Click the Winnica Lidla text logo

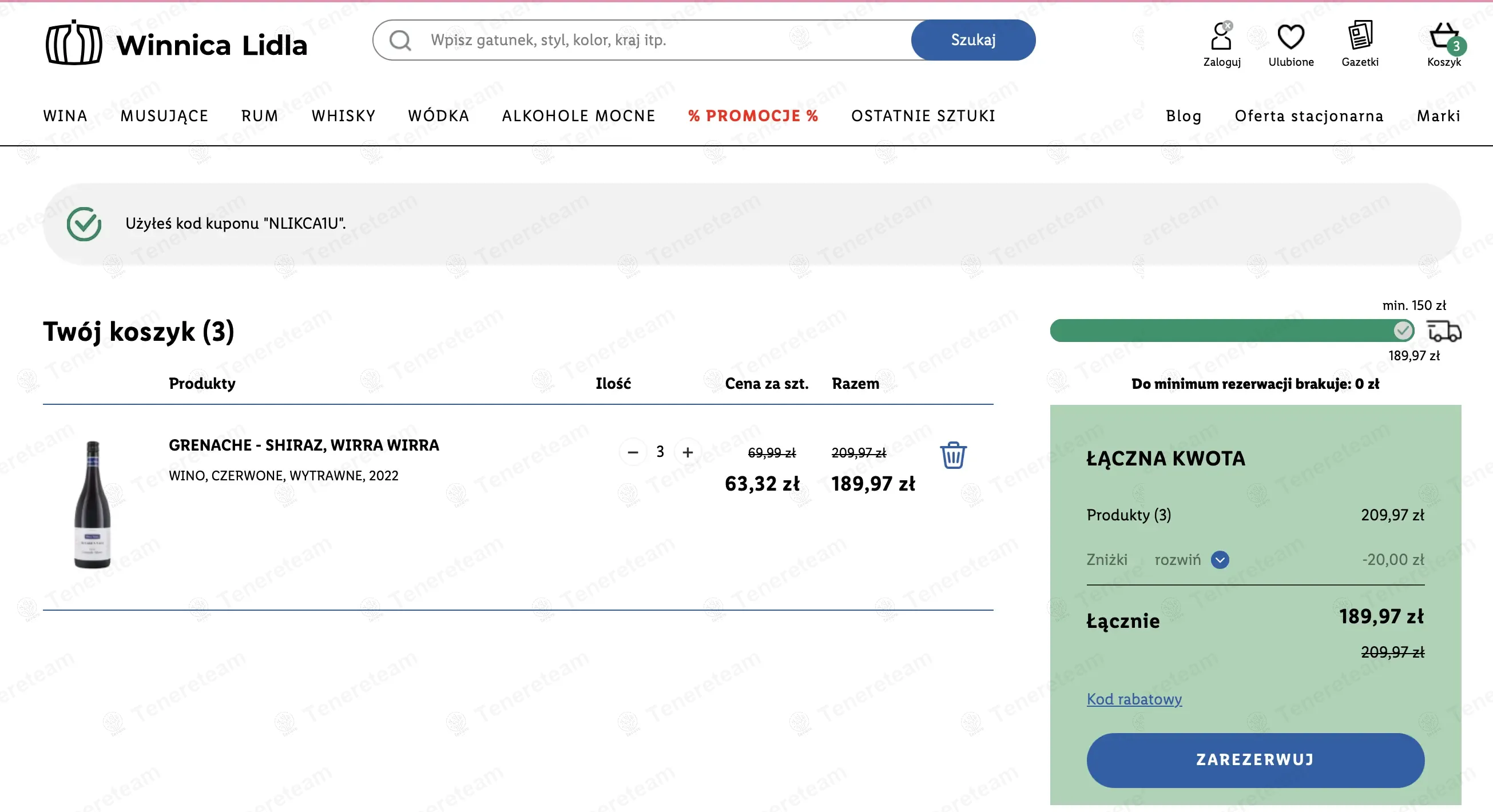click(x=212, y=45)
